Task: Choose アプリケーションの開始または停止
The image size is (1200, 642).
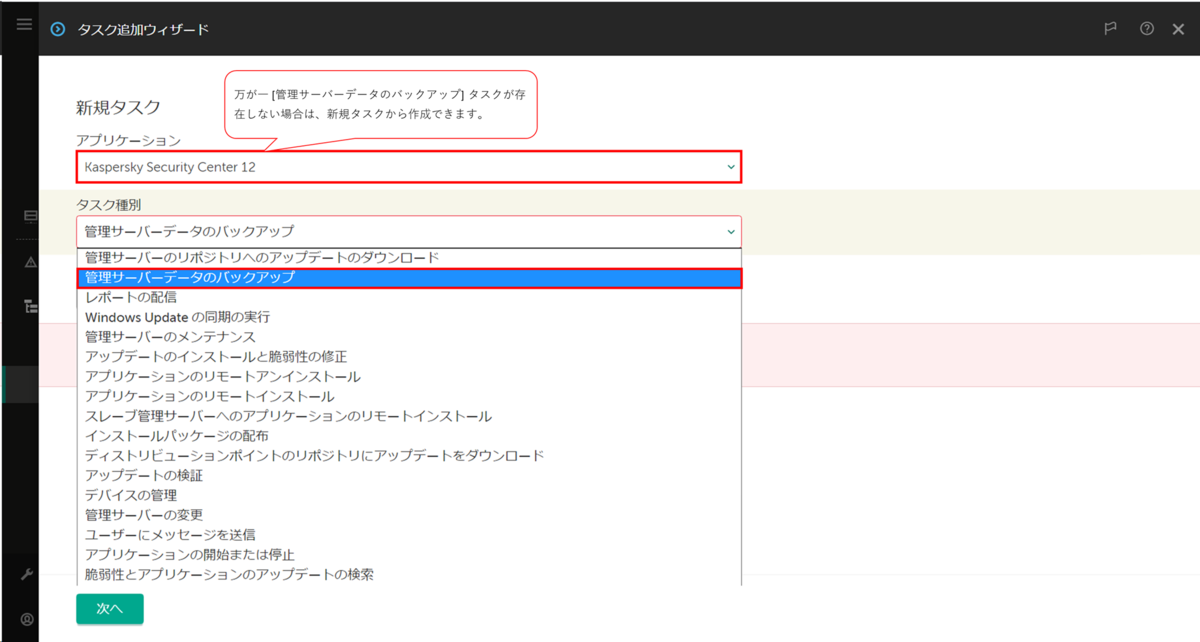Action: pos(409,555)
